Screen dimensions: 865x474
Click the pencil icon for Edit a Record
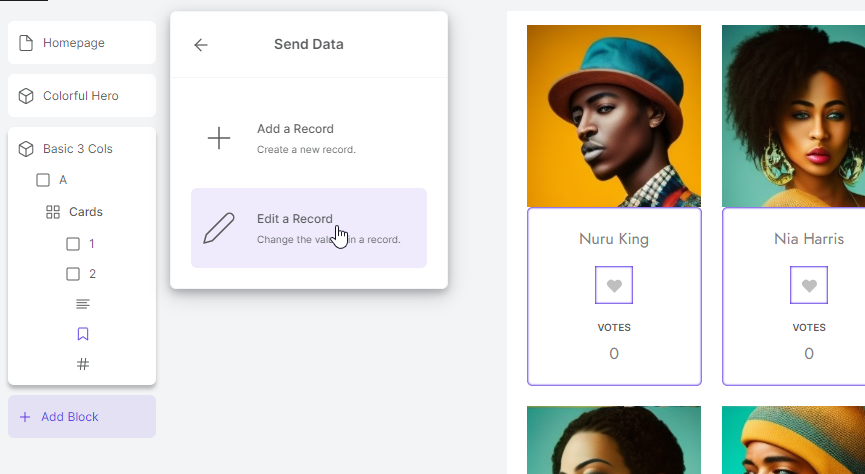(219, 228)
